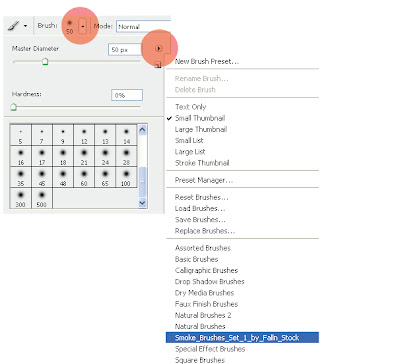The height and width of the screenshot is (364, 400).
Task: Click the brush list scroll up arrow
Action: click(142, 130)
